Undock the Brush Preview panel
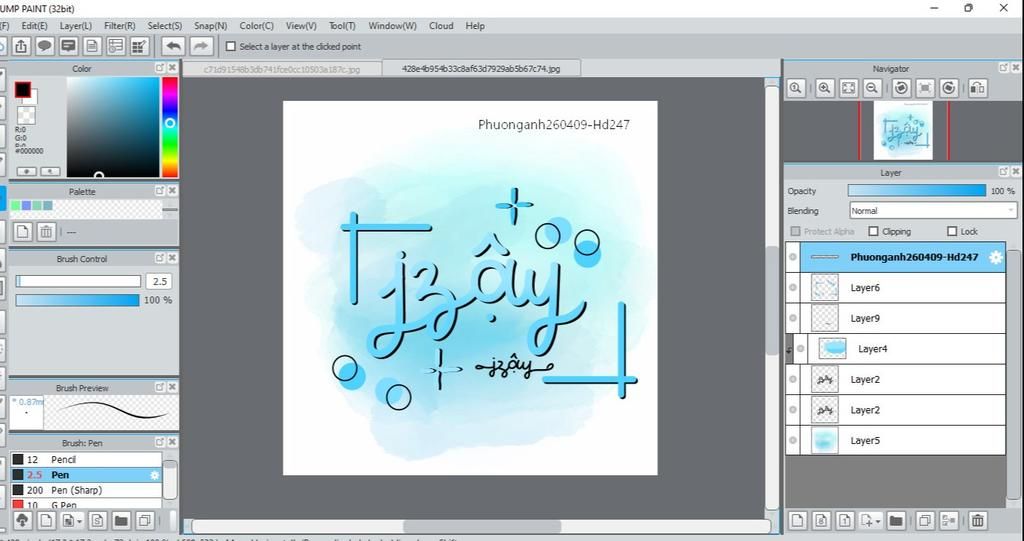Viewport: 1024px width, 541px height. pos(160,387)
